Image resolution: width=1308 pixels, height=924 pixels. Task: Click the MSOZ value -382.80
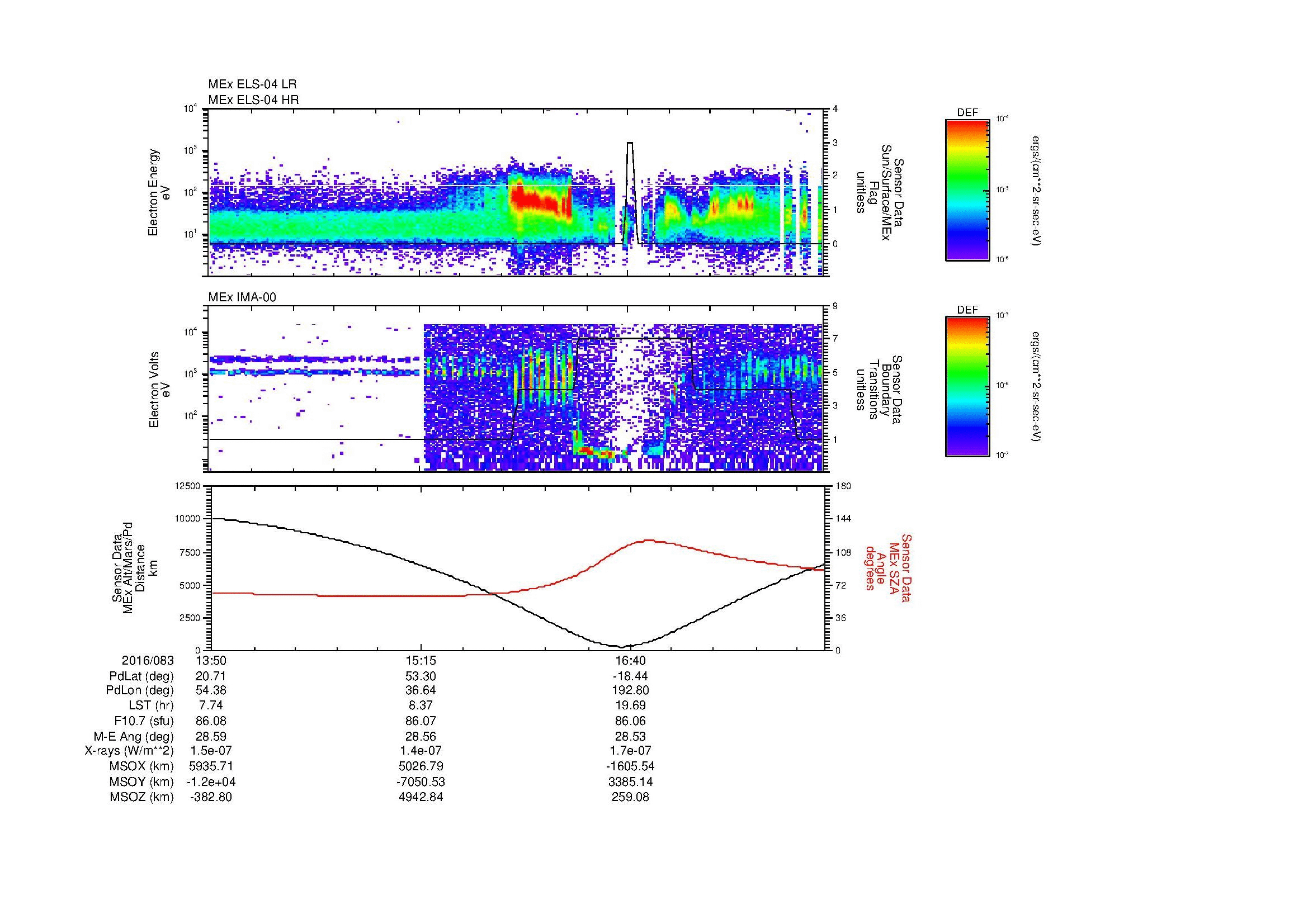[211, 797]
